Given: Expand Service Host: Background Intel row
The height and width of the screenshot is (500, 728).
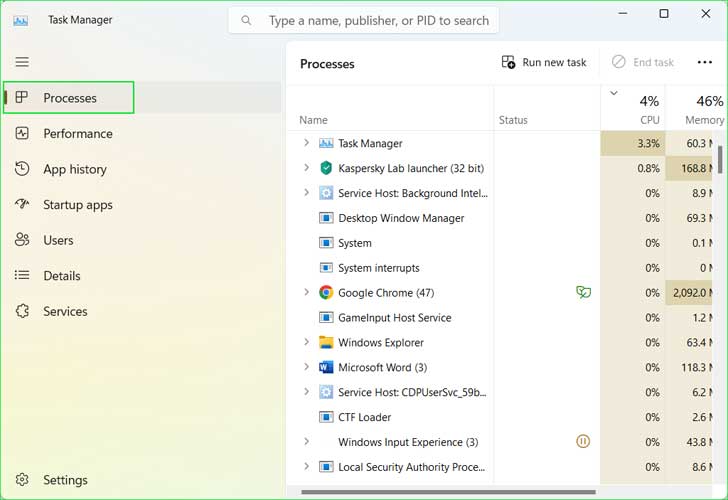Looking at the screenshot, I should pyautogui.click(x=306, y=192).
